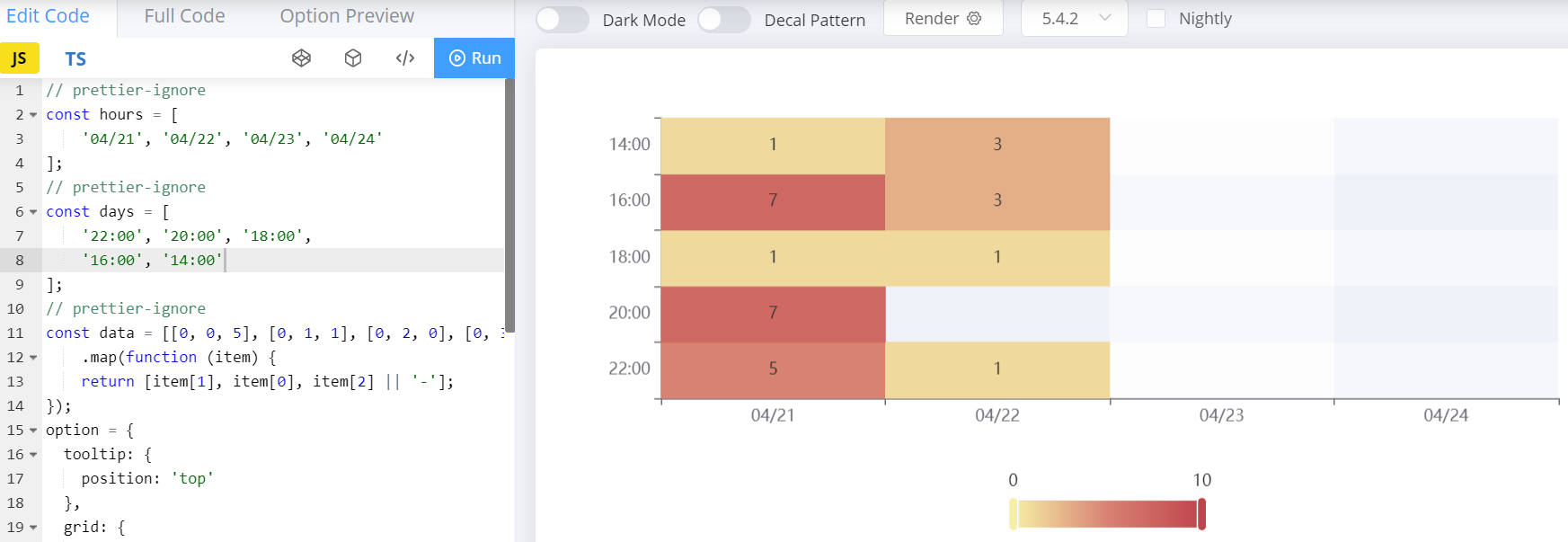Click the 04/22 heatmap cell showing 3

pos(997,144)
